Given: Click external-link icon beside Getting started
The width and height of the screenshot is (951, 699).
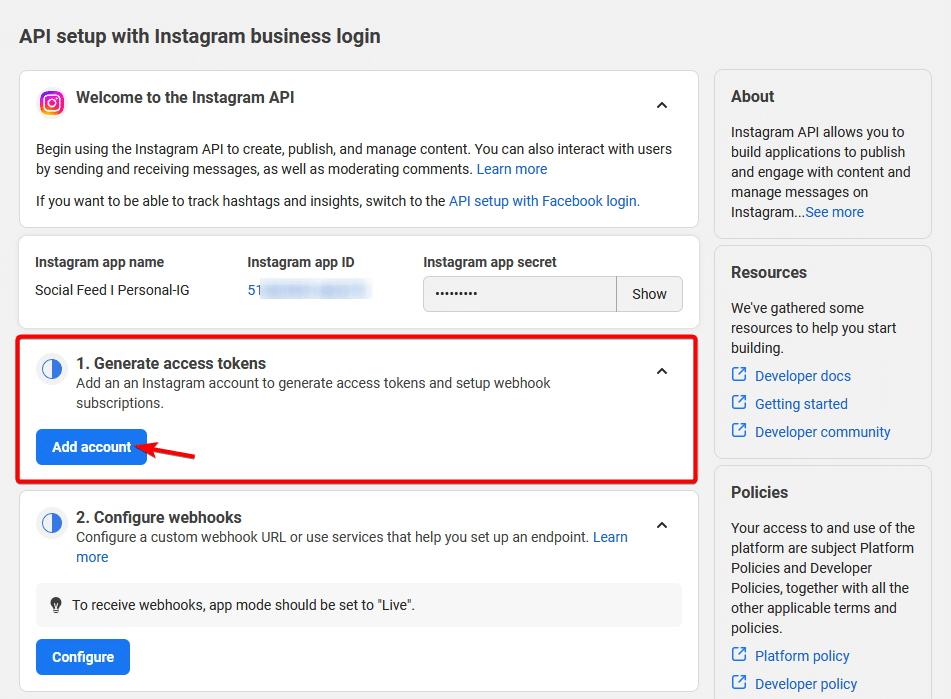Looking at the screenshot, I should 739,402.
